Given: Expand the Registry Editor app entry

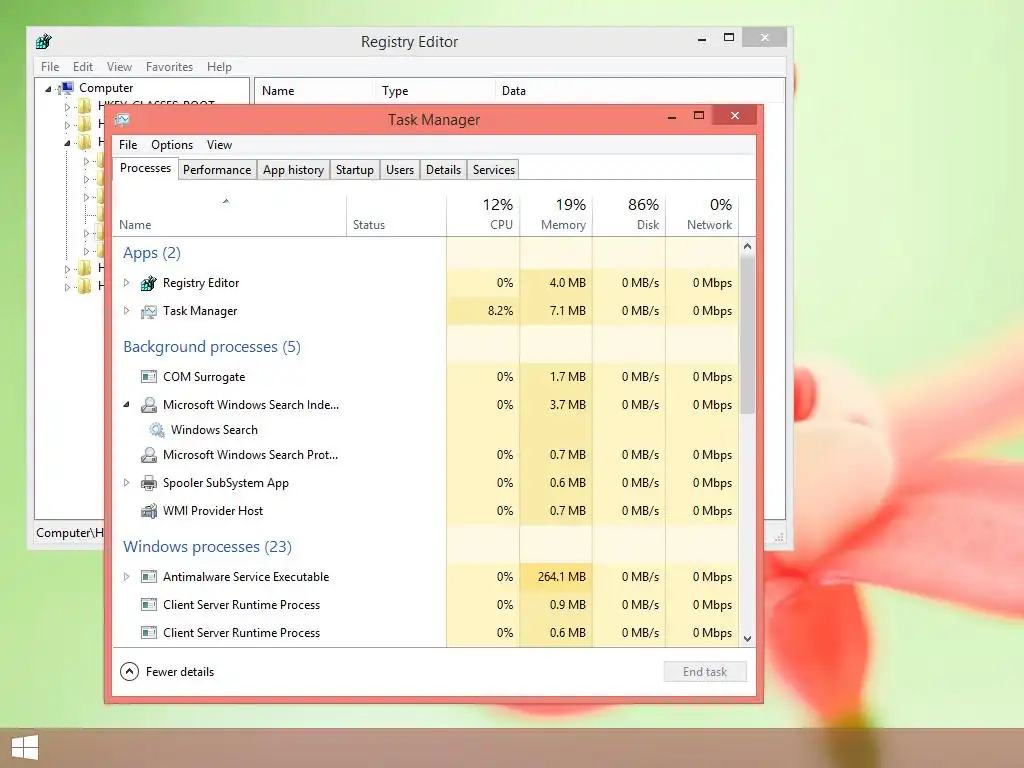Looking at the screenshot, I should coord(127,283).
